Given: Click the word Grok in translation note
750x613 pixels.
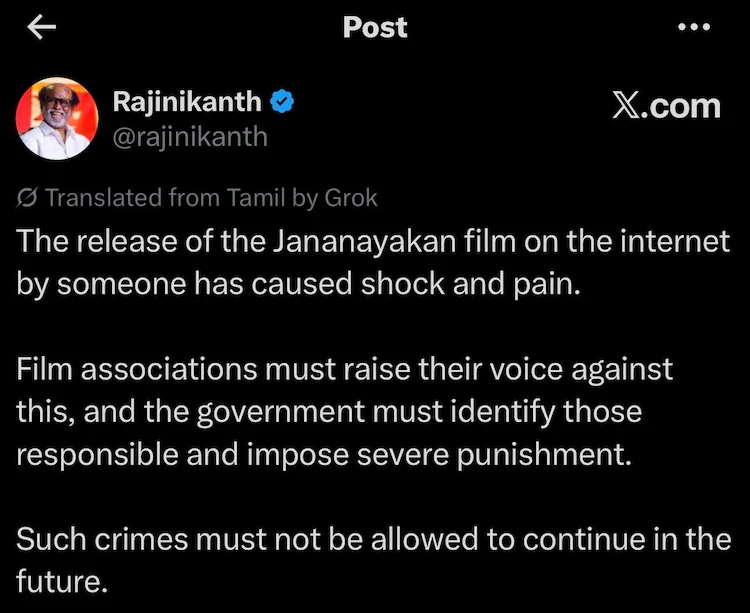Looking at the screenshot, I should tap(351, 197).
